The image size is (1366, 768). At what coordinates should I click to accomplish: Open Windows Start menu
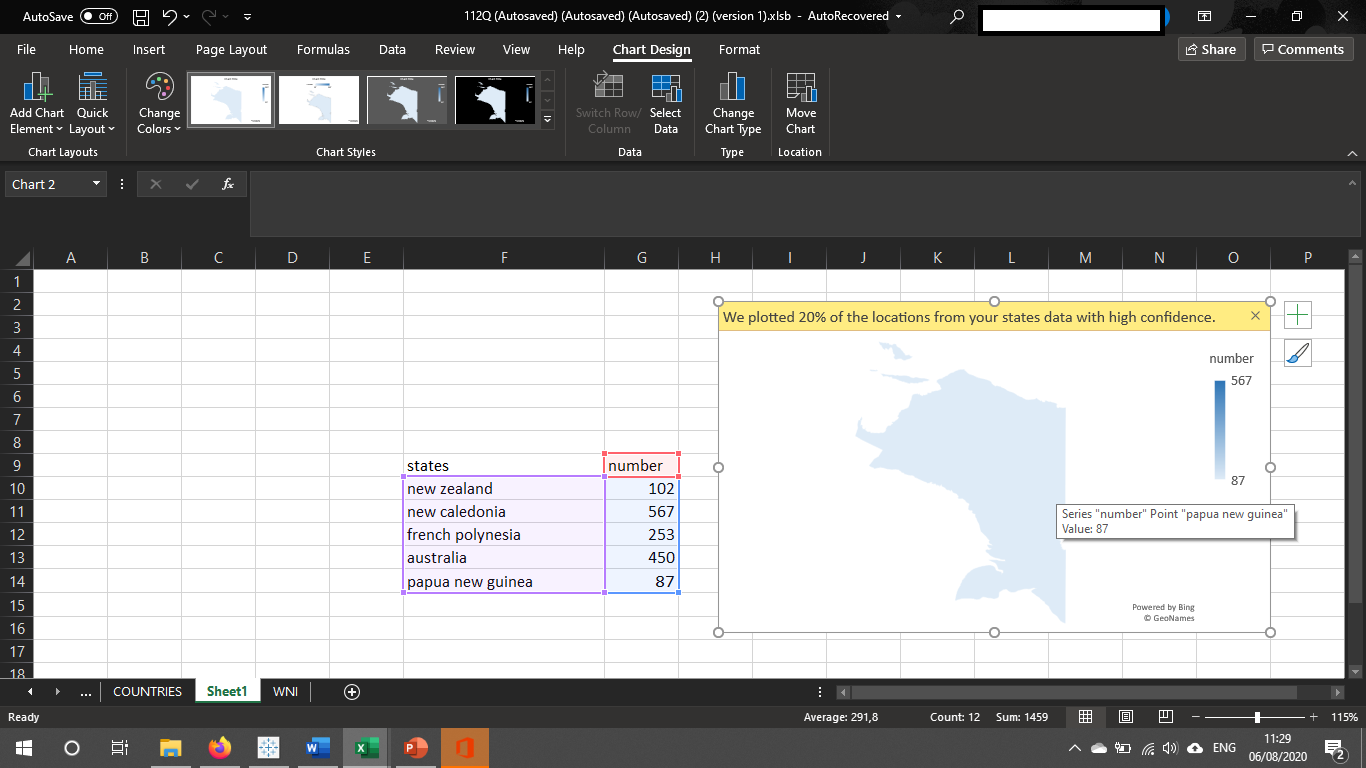coord(23,747)
